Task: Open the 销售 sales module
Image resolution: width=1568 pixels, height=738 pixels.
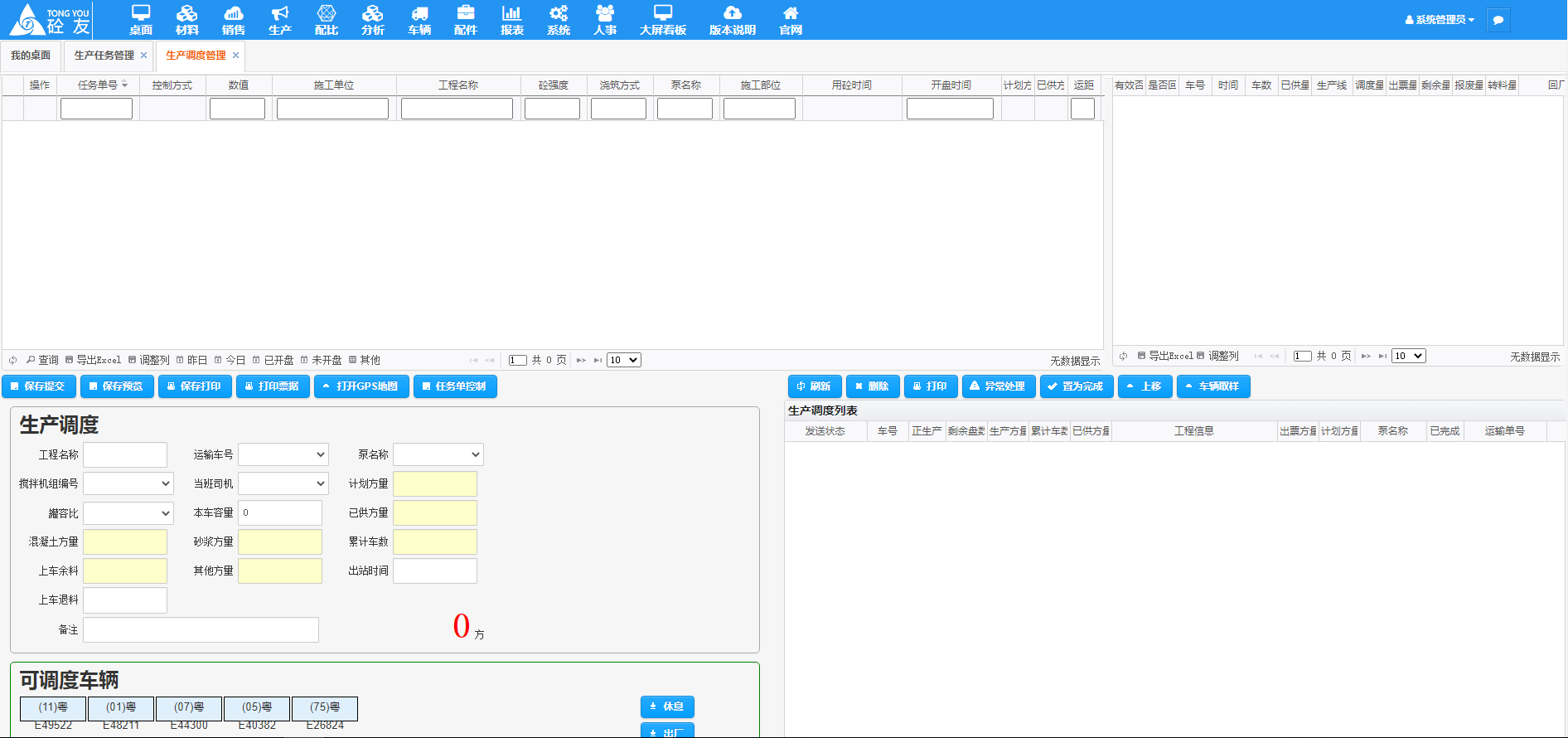Action: 234,20
